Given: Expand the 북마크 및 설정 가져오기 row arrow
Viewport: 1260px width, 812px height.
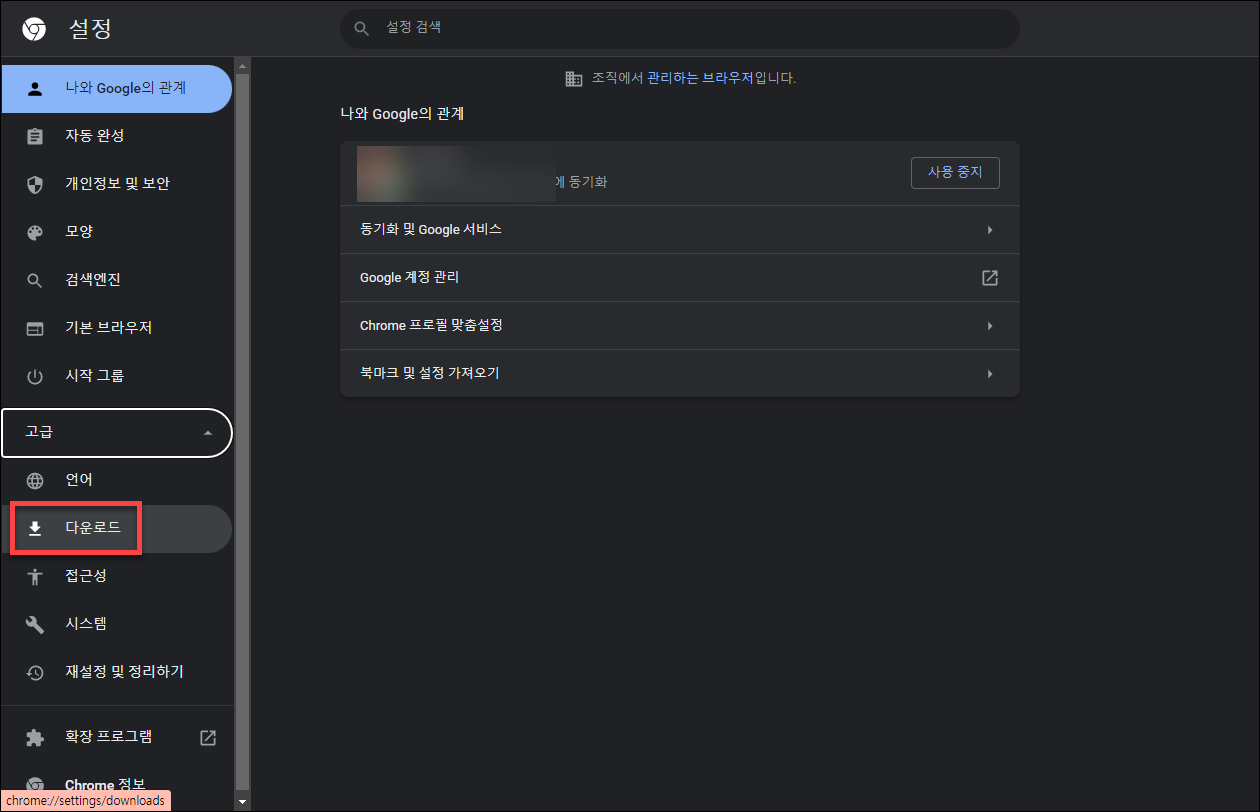Looking at the screenshot, I should point(990,374).
